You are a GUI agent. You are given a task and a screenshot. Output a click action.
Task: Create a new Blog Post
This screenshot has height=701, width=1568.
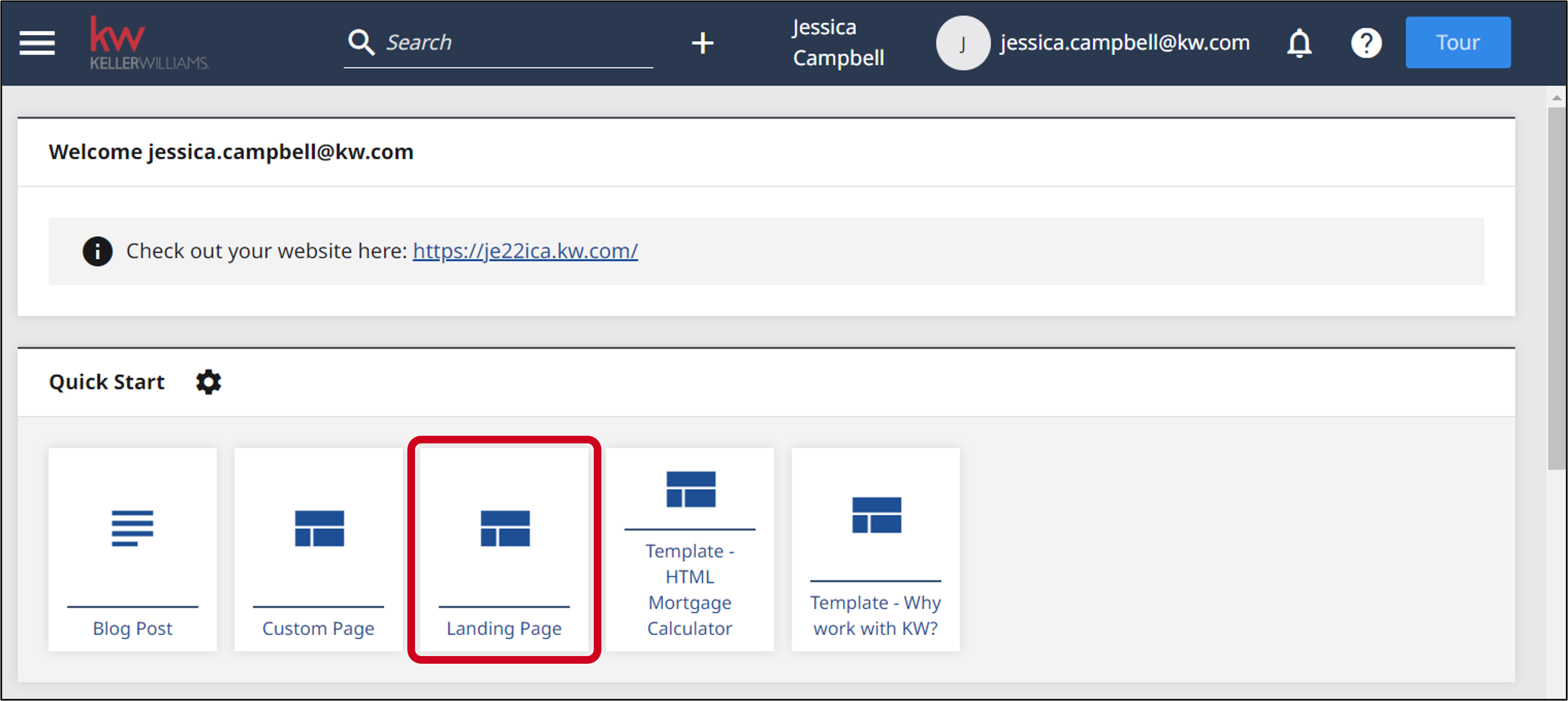[x=133, y=550]
